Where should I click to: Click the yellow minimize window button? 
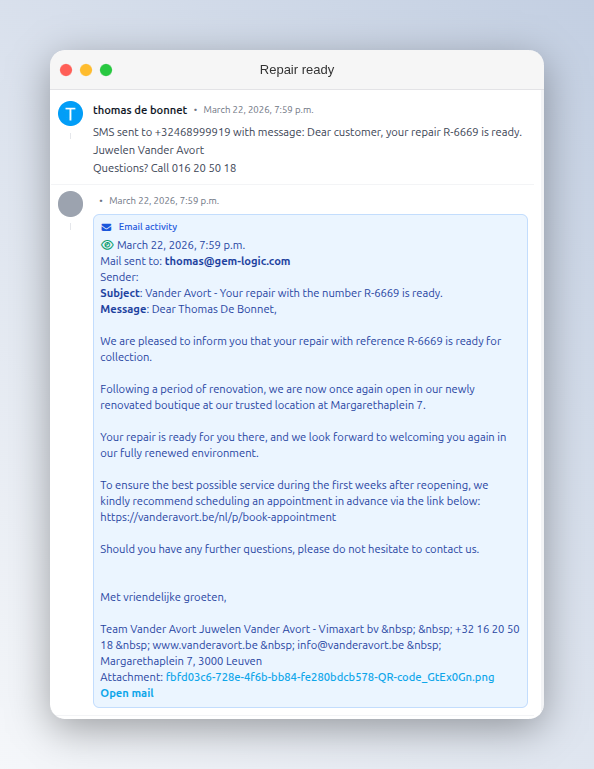pyautogui.click(x=86, y=70)
